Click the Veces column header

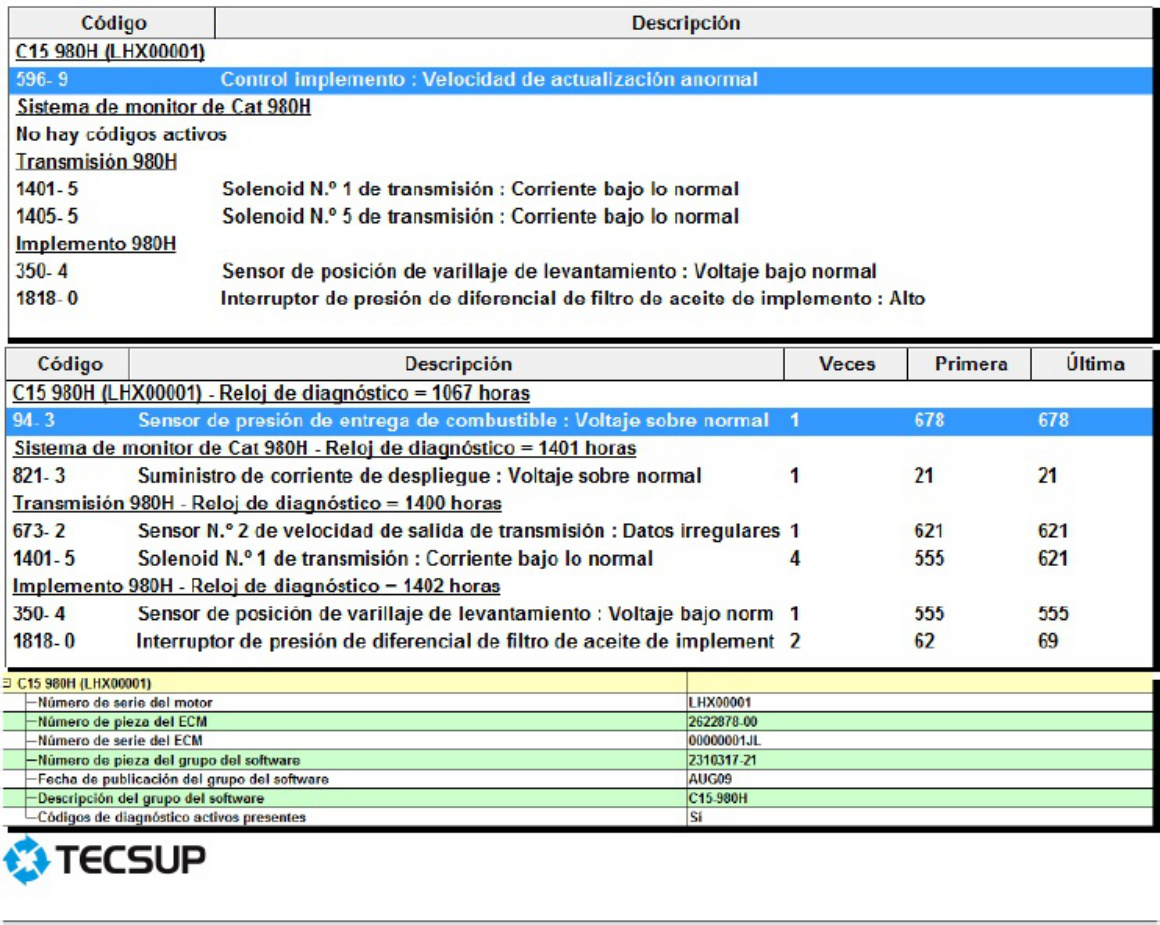click(x=846, y=364)
